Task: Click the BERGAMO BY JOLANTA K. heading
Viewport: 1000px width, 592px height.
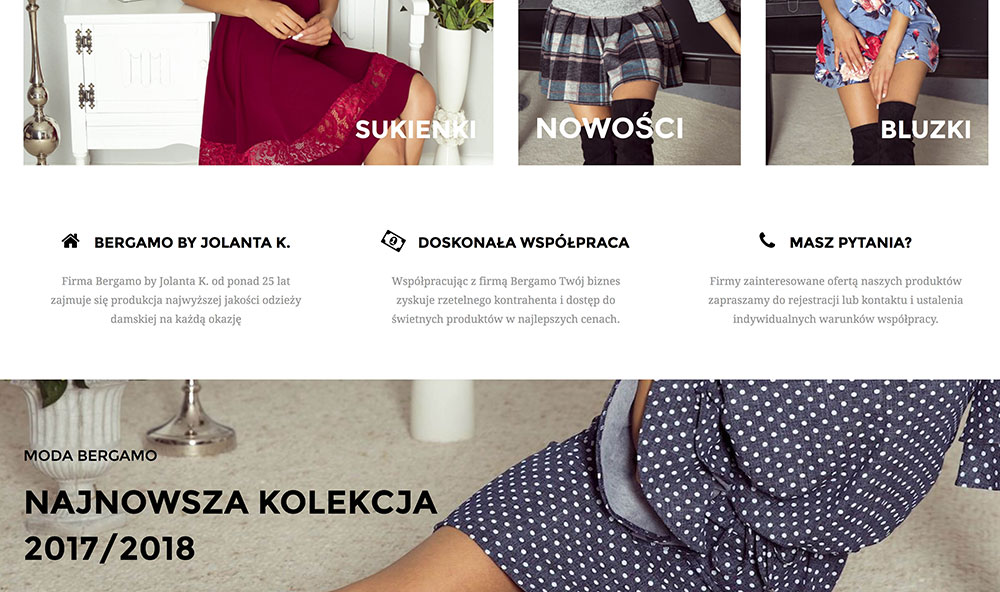Action: [192, 242]
